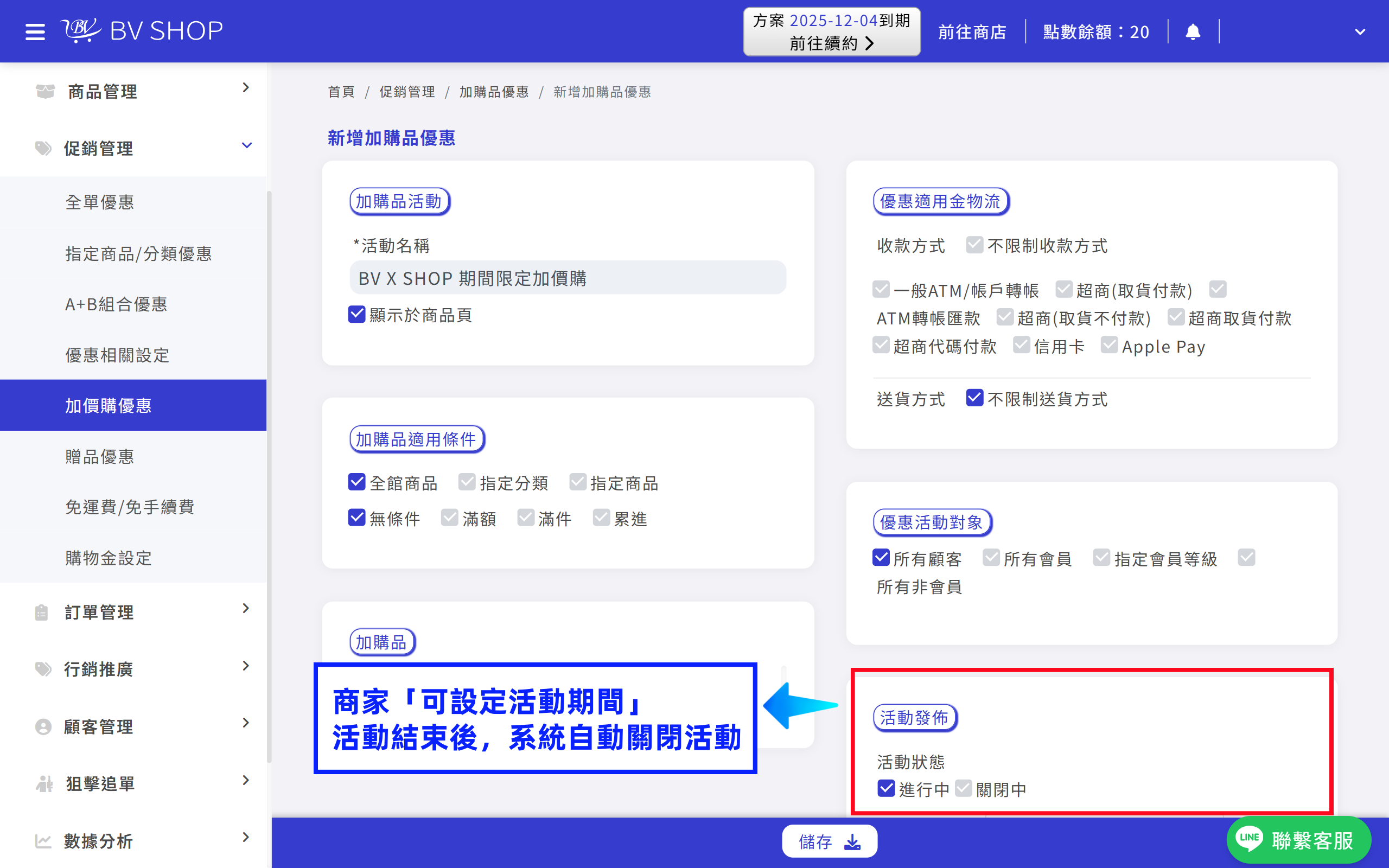Screen dimensions: 1389x868
Task: Open the hamburger menu icon
Action: coord(35,31)
